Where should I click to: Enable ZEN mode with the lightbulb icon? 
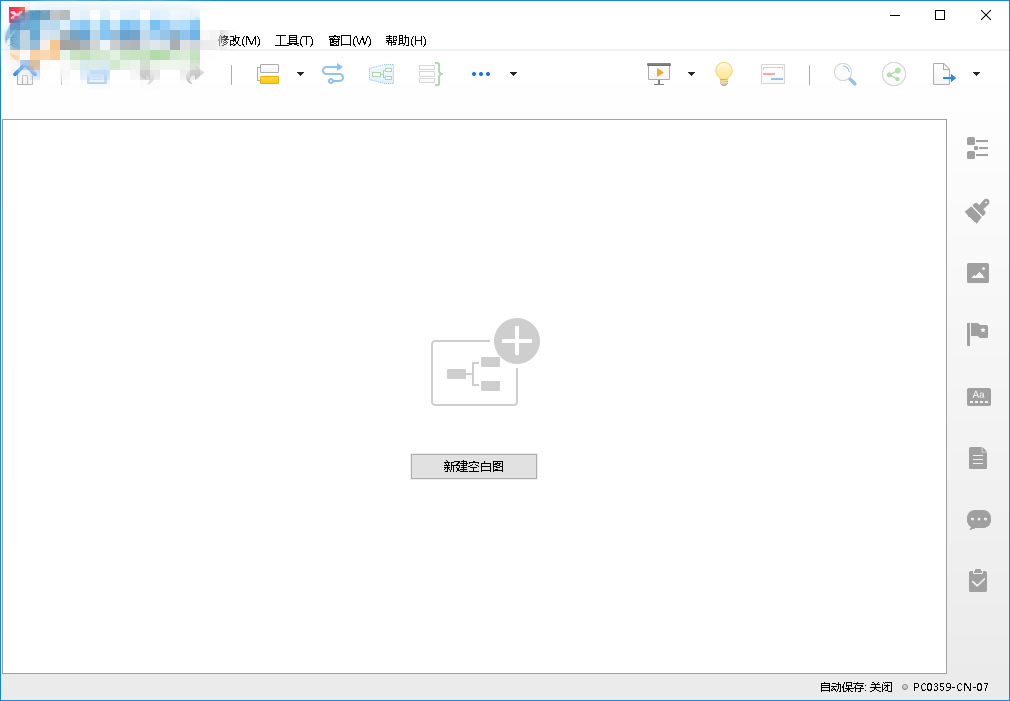pos(723,73)
